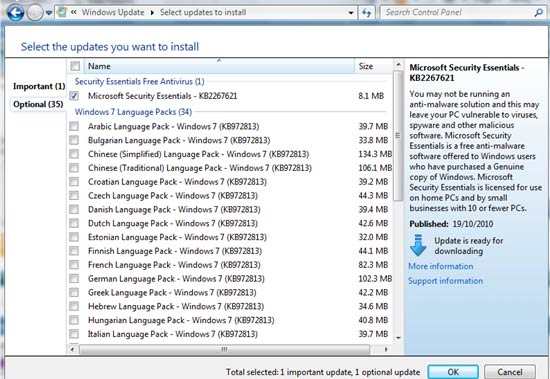Check the Chinese (Simplified) Language Pack box
This screenshot has width=550, height=379.
click(74, 154)
